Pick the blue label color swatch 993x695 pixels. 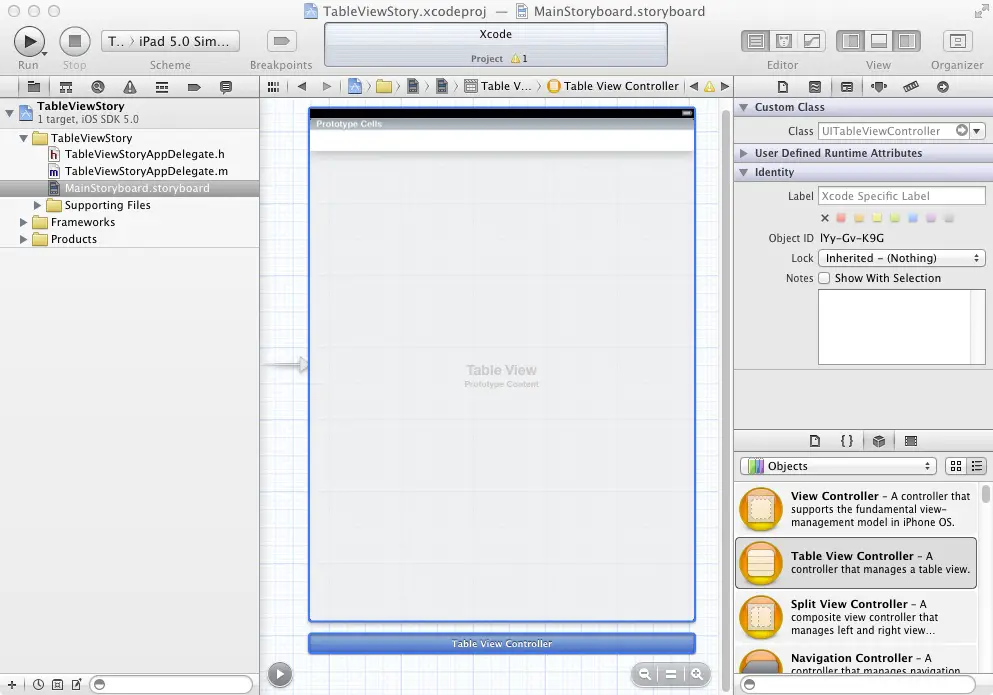tap(912, 218)
